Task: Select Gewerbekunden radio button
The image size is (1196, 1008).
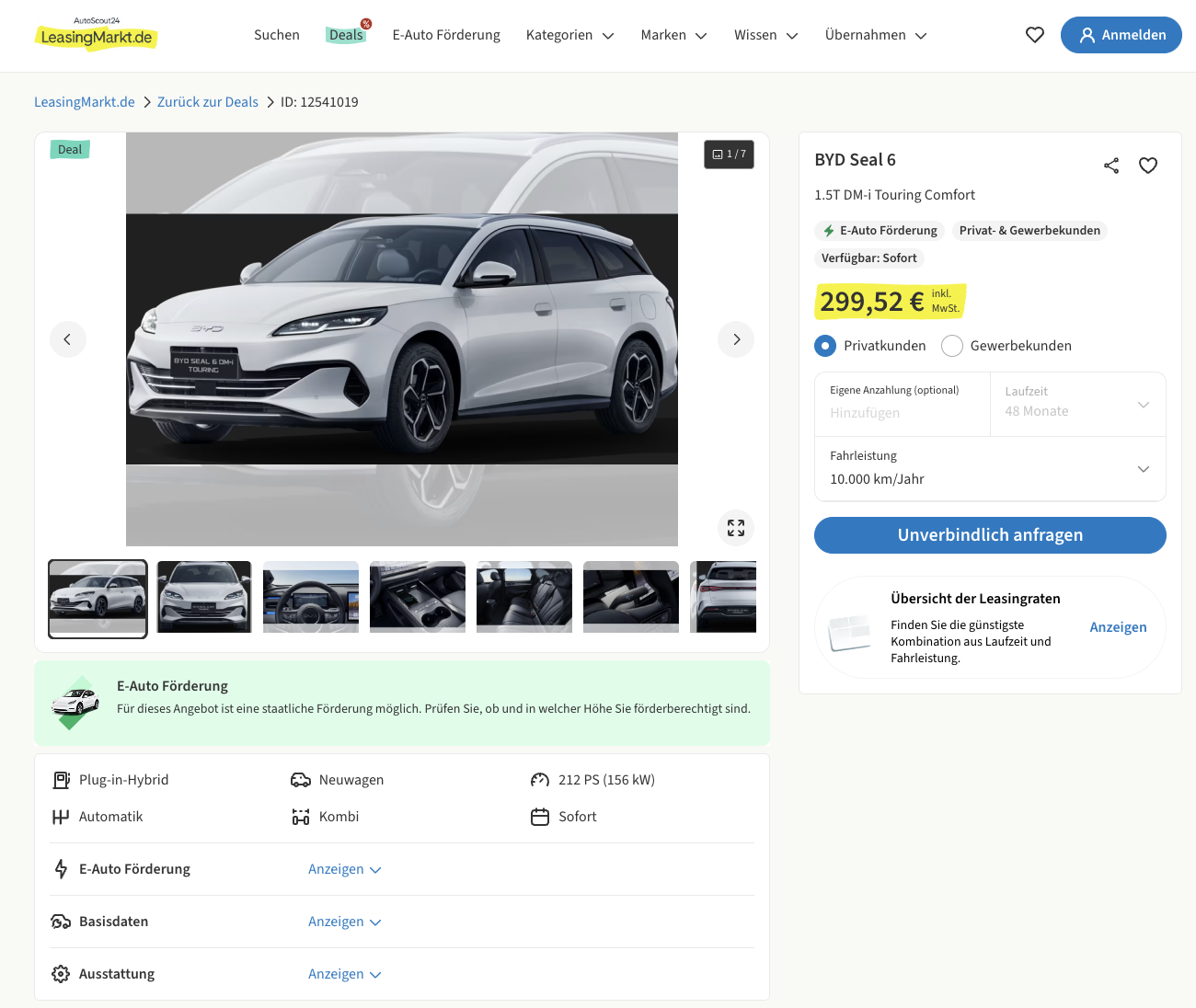Action: (952, 346)
